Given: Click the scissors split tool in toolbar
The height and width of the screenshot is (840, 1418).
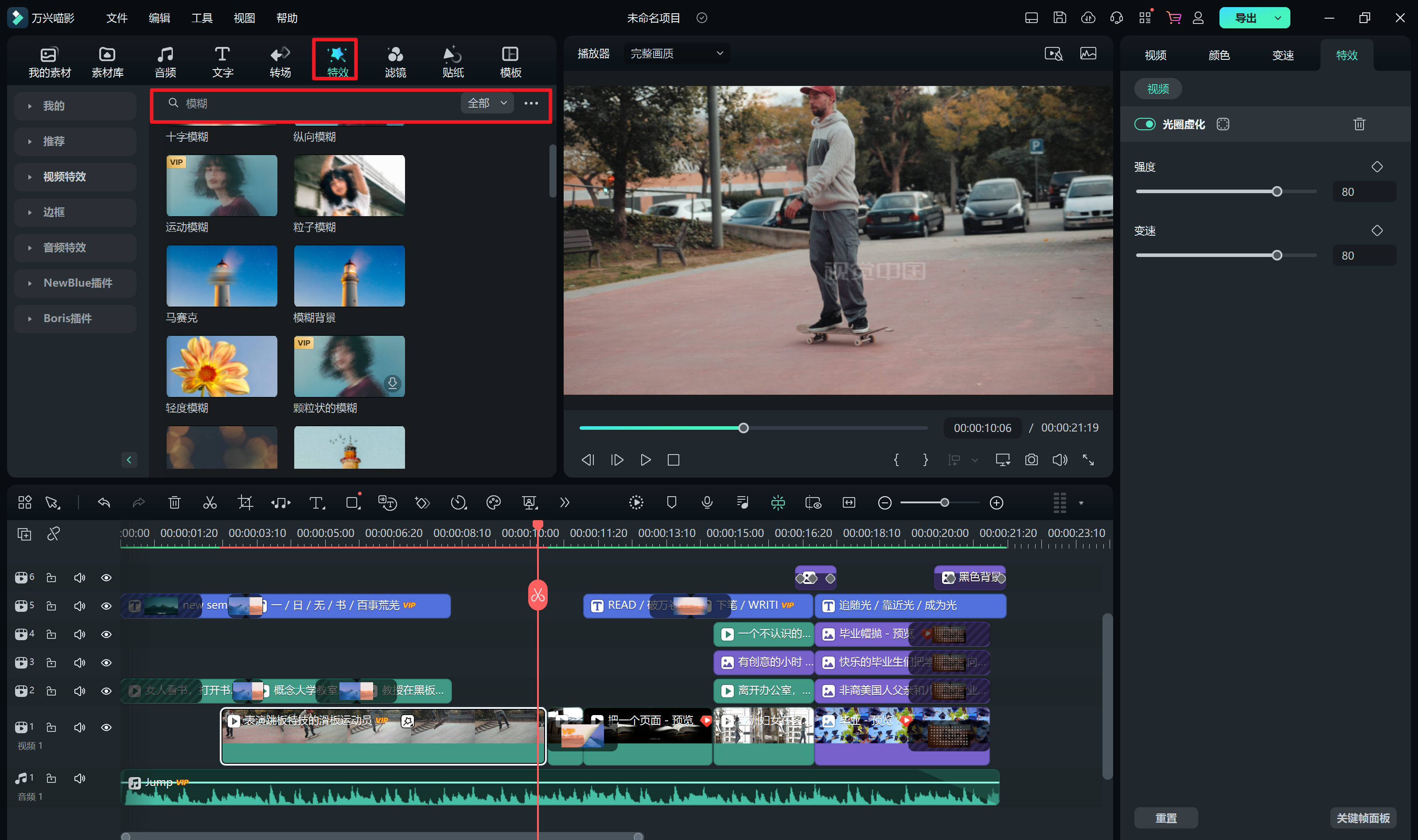Looking at the screenshot, I should (210, 503).
